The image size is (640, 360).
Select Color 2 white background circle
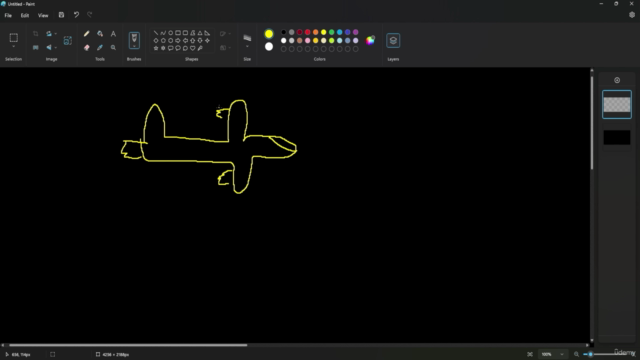click(x=269, y=47)
